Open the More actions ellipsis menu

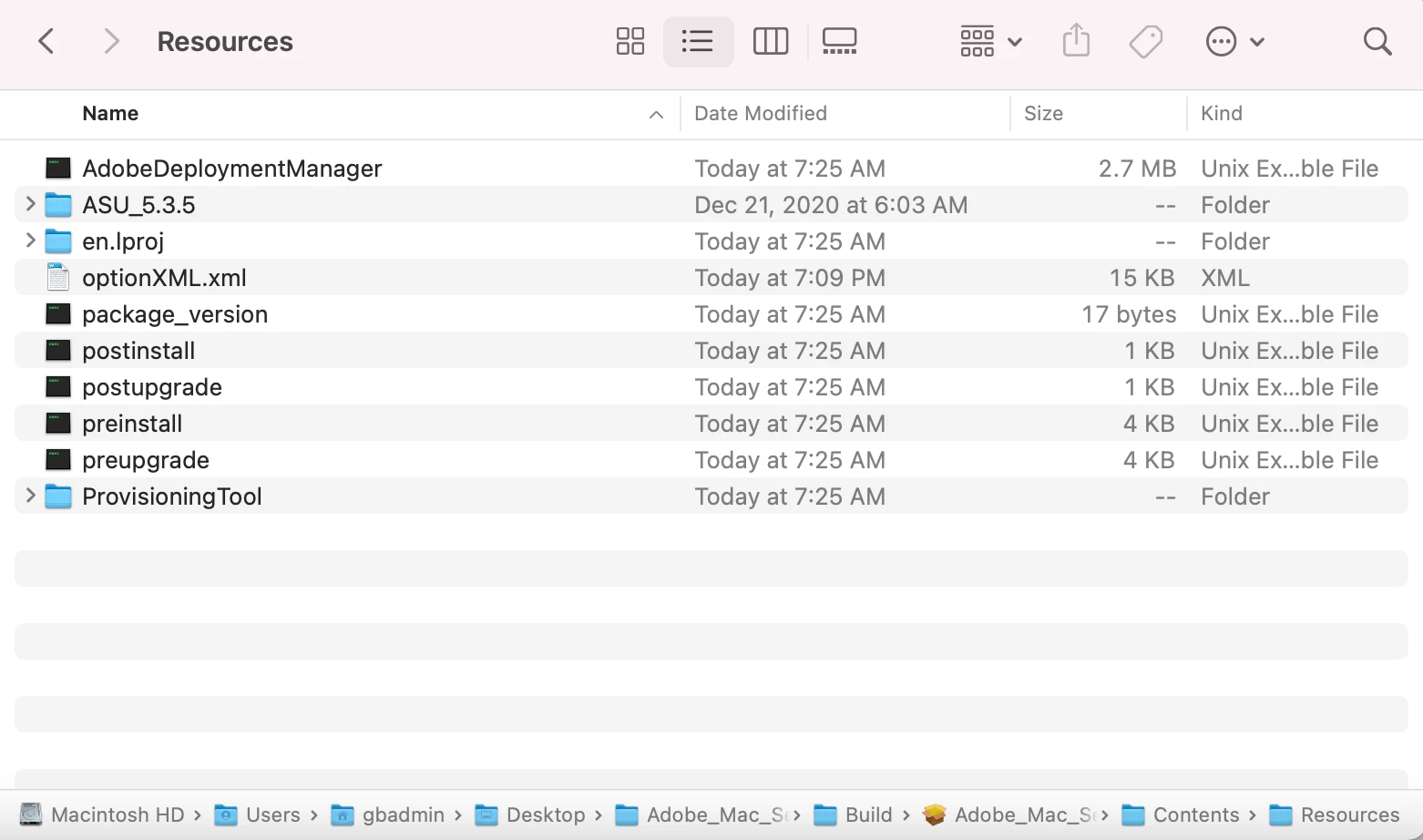coord(1234,41)
